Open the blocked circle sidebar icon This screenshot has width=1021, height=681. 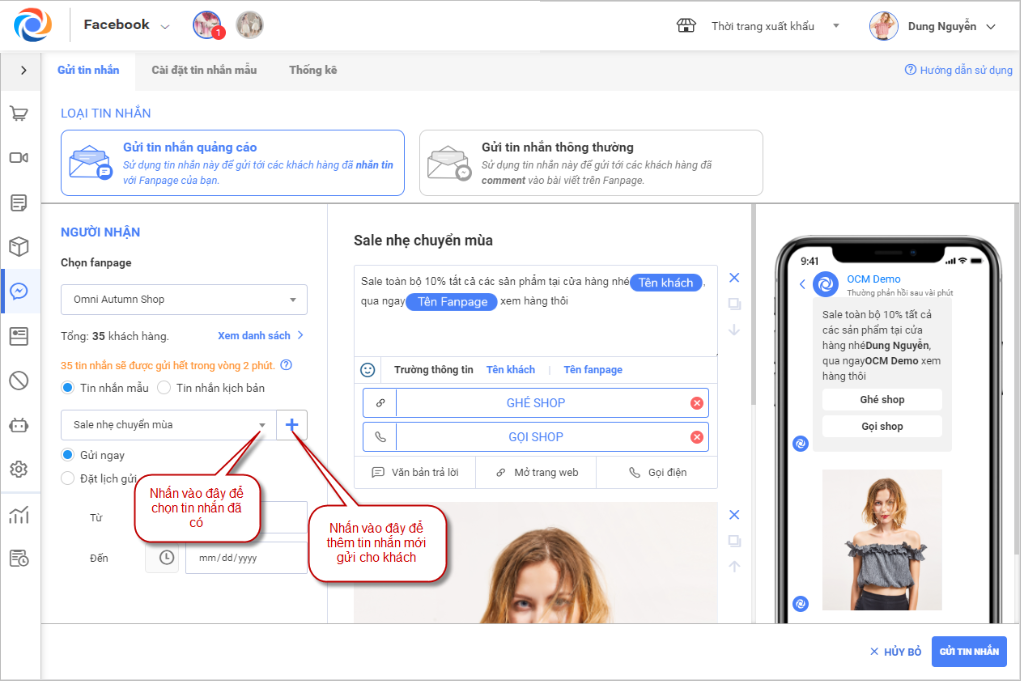[x=19, y=380]
